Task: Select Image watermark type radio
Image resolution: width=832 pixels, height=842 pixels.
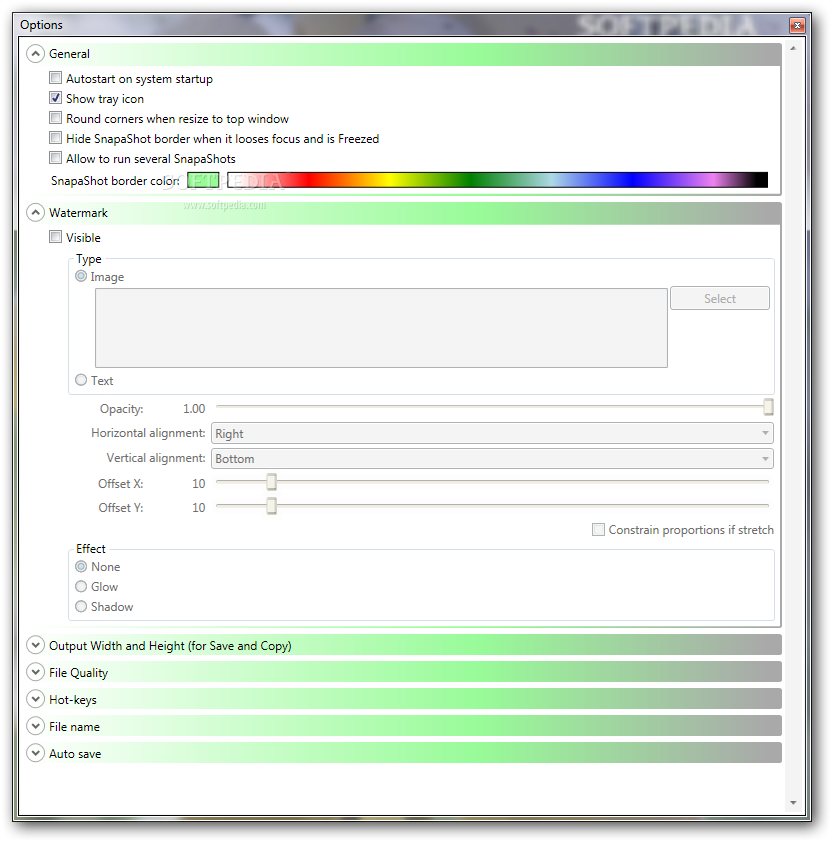Action: coord(81,276)
